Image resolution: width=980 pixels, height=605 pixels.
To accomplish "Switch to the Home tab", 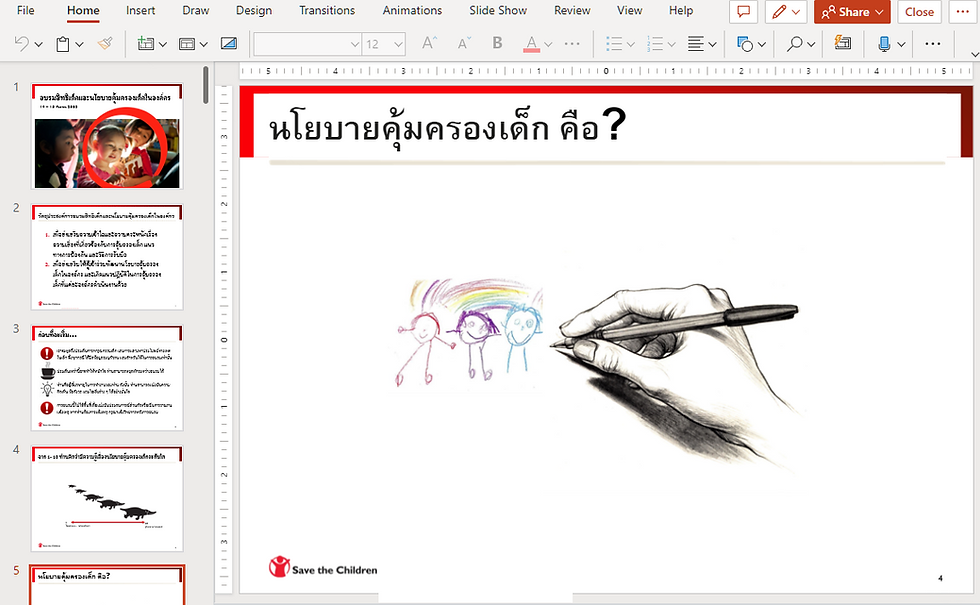I will (x=83, y=11).
